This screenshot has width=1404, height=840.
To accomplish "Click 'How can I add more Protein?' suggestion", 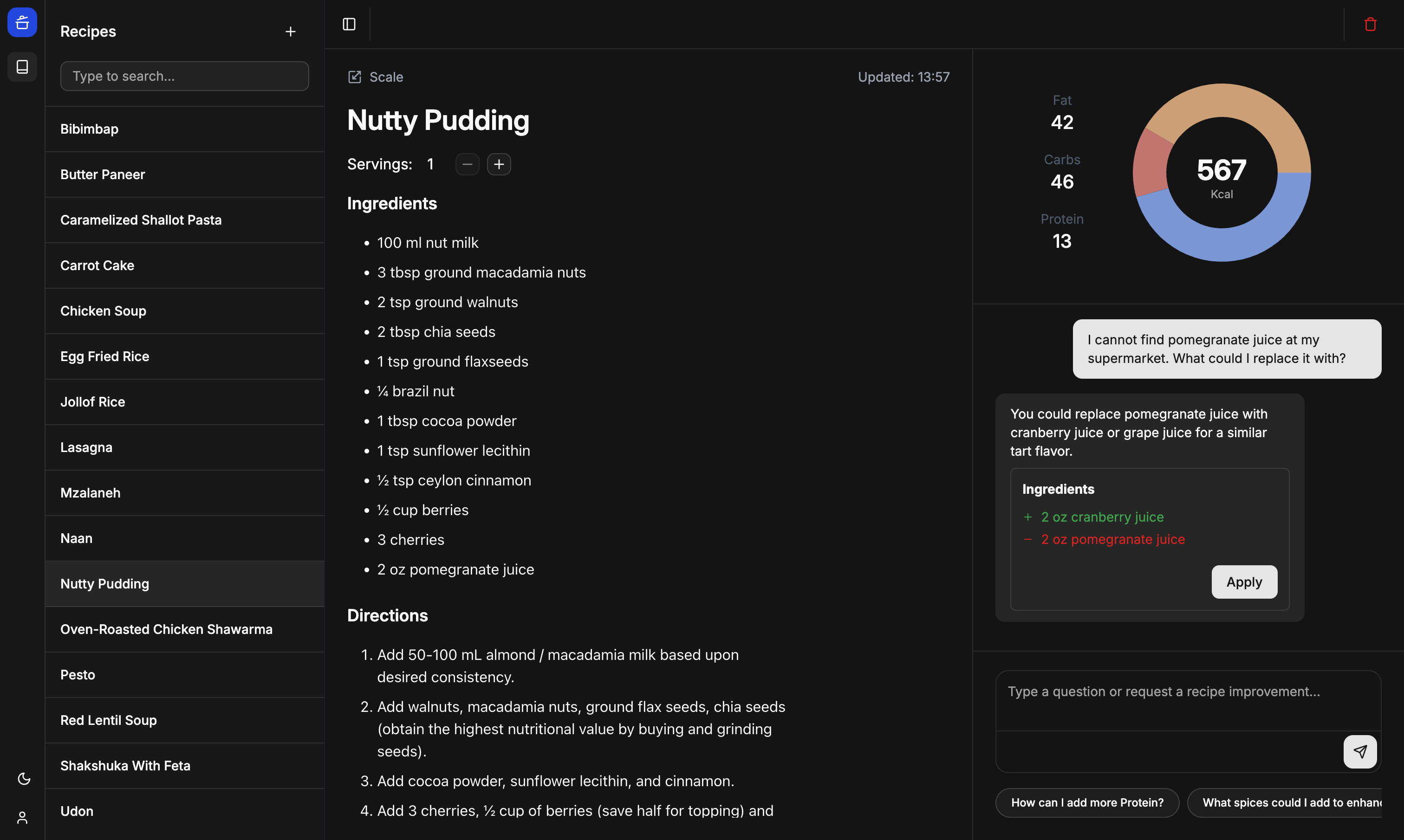I will pyautogui.click(x=1087, y=803).
